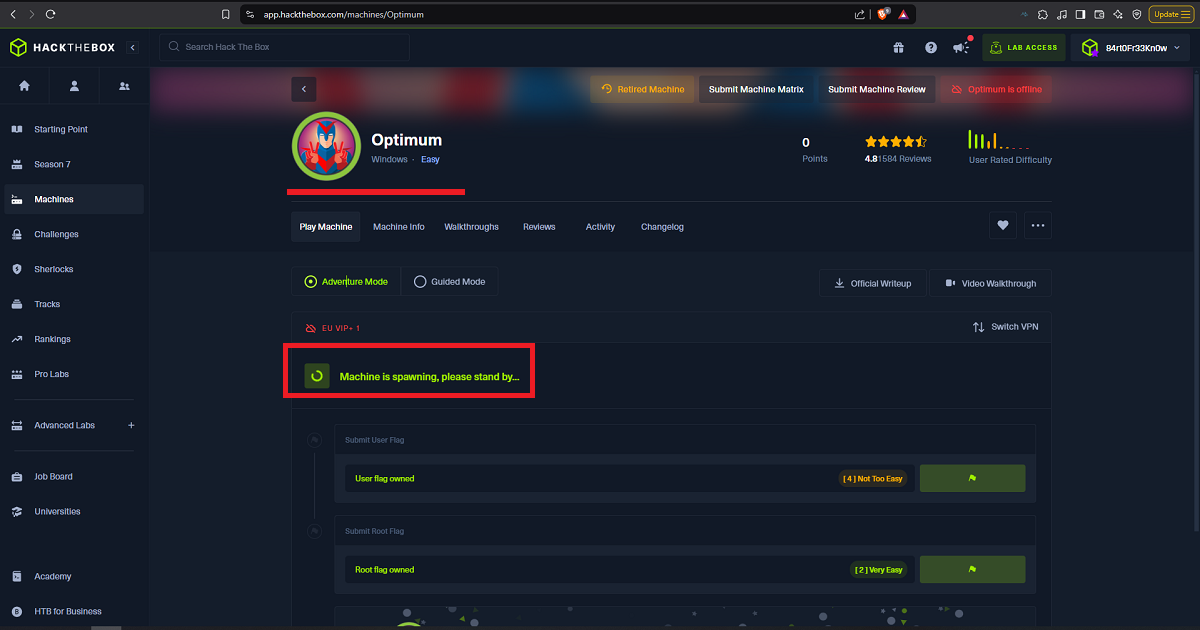Click the Optimum machine avatar
The width and height of the screenshot is (1200, 630).
326,146
